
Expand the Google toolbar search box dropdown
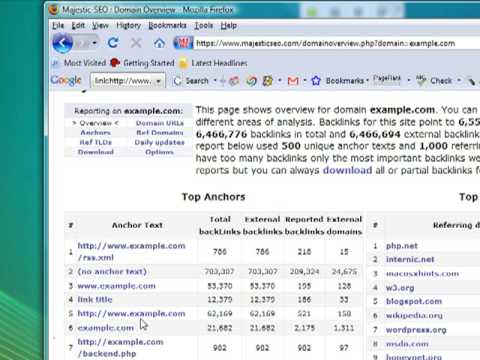(x=159, y=81)
